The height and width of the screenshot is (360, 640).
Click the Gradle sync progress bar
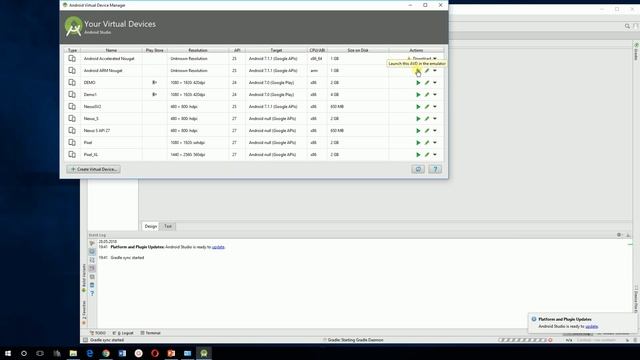[522, 340]
